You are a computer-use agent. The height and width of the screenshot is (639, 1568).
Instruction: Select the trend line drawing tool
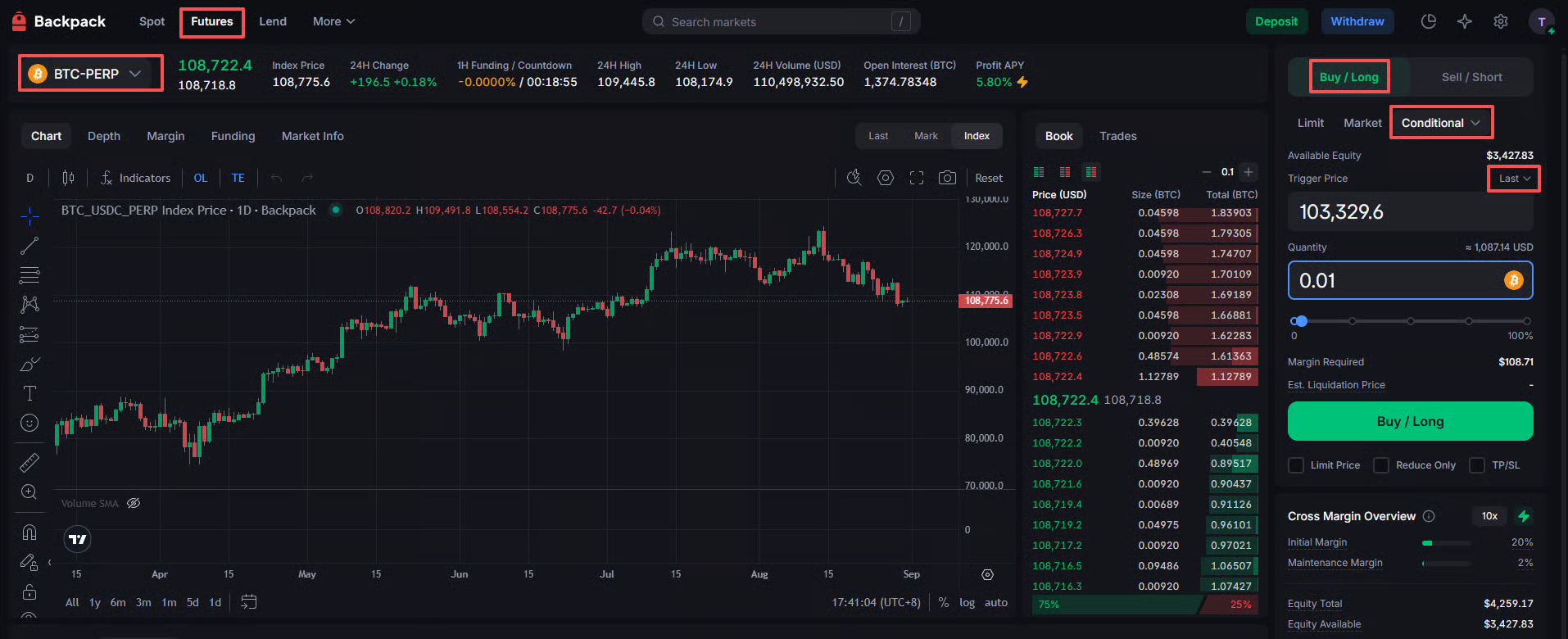29,245
